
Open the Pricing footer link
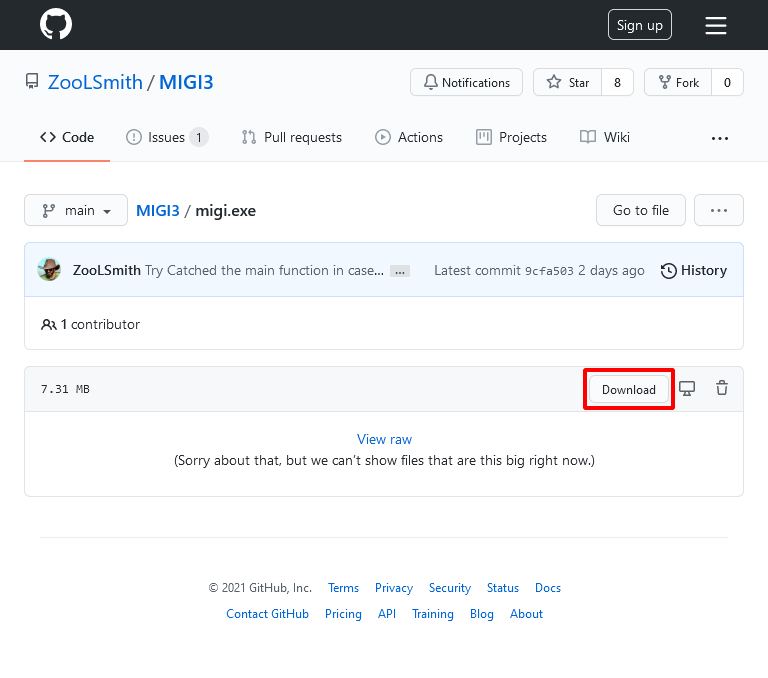point(343,614)
